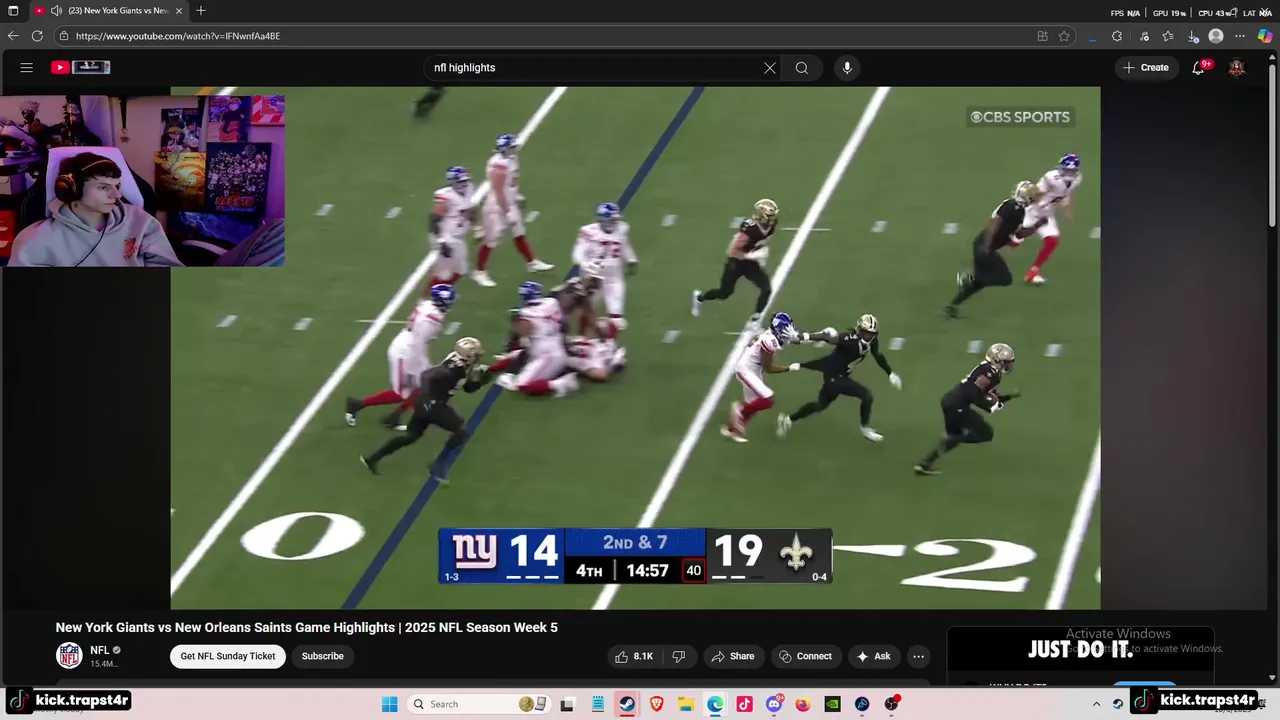
Task: Open Brave browser from the taskbar
Action: 657,704
